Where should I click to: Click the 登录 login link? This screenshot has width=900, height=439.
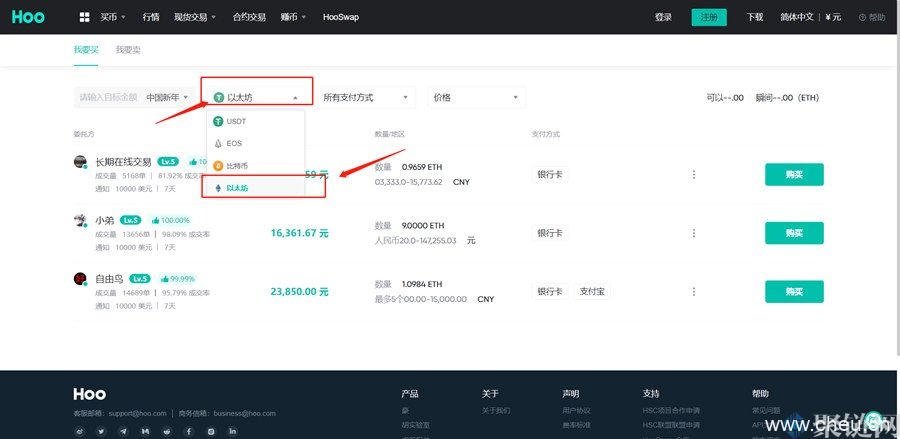[663, 17]
